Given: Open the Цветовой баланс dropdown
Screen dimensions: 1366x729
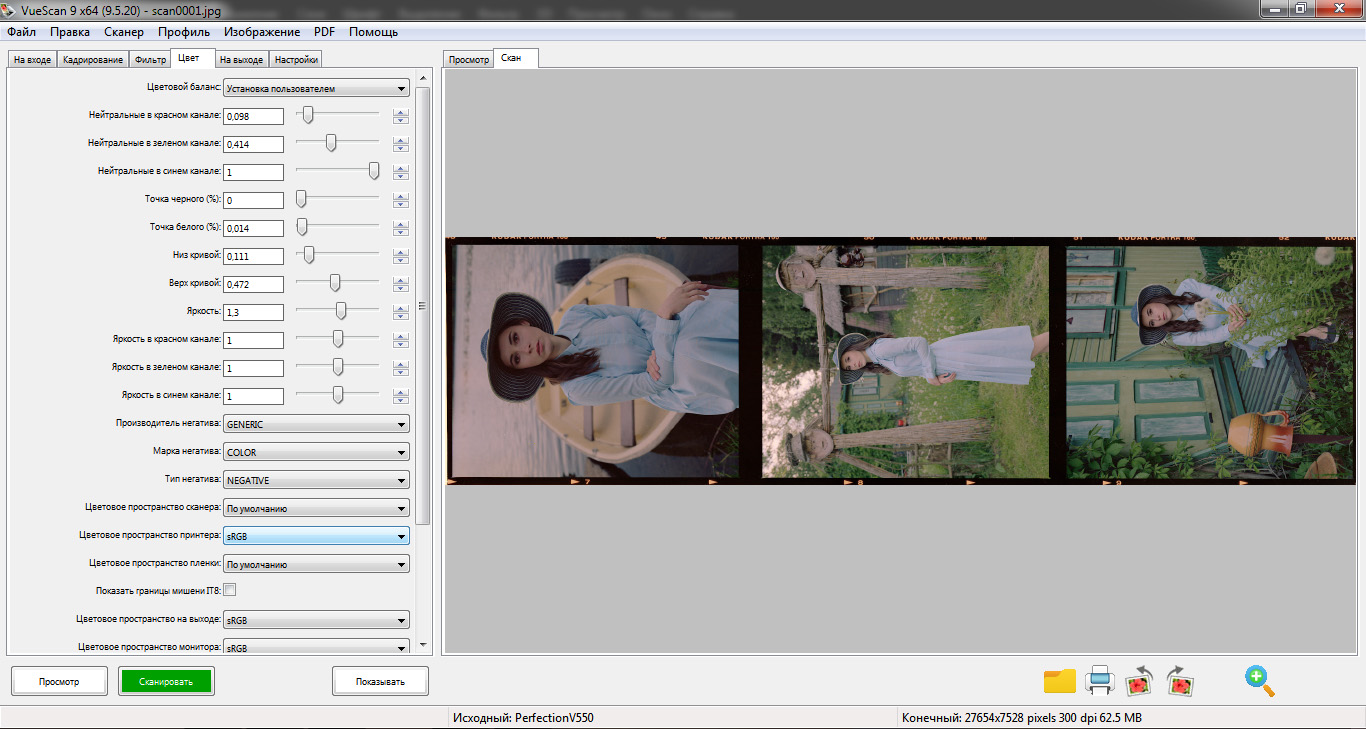Looking at the screenshot, I should 316,88.
